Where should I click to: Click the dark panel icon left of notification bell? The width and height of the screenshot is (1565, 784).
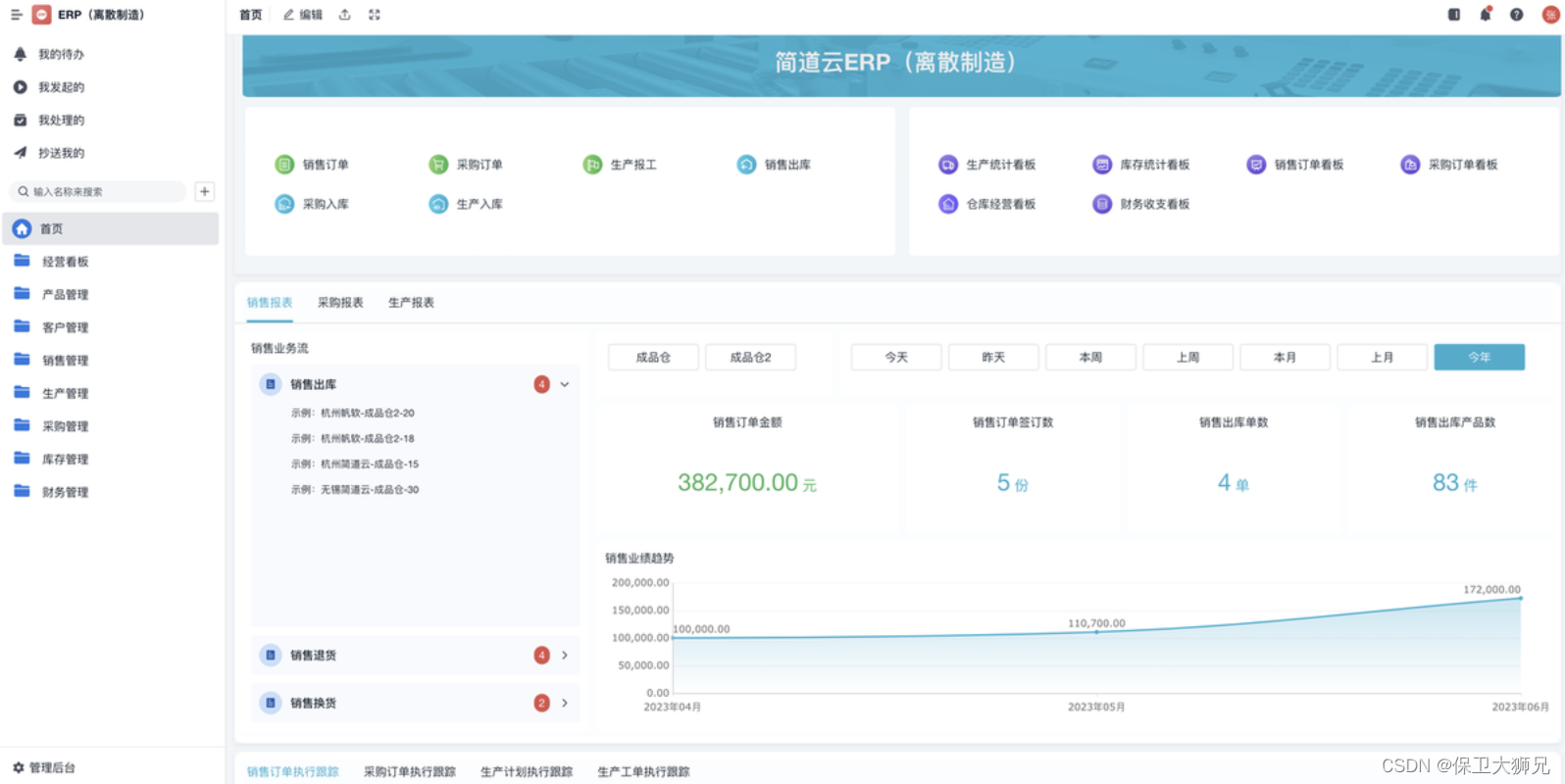[x=1454, y=15]
